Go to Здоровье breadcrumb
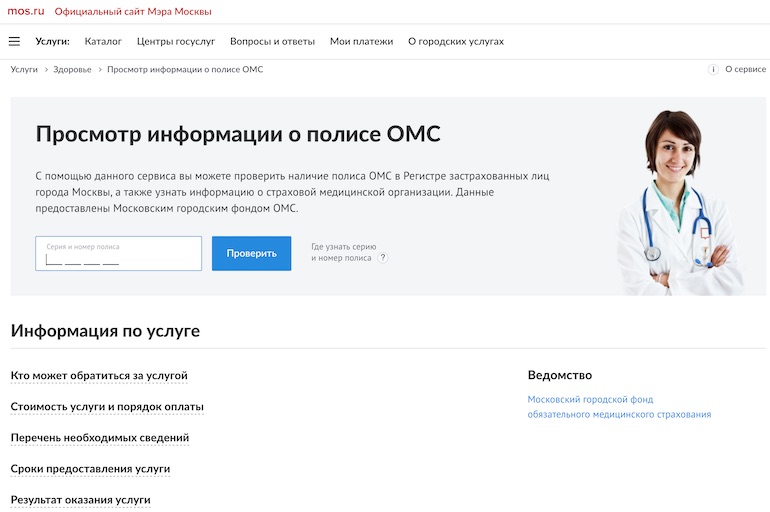 72,69
